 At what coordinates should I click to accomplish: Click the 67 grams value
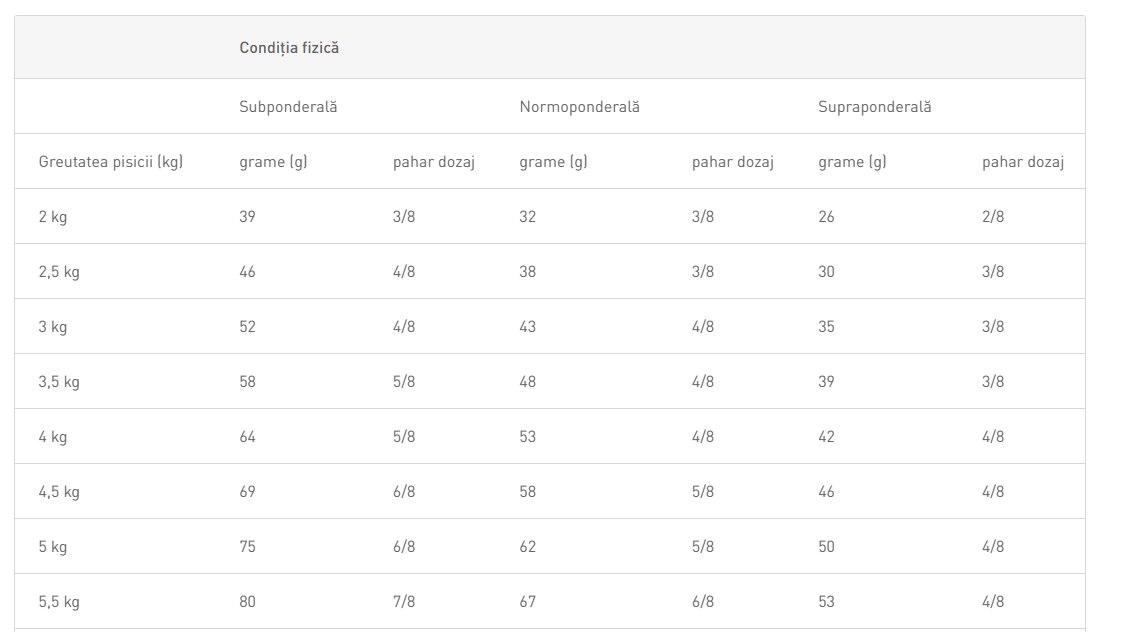pyautogui.click(x=528, y=601)
